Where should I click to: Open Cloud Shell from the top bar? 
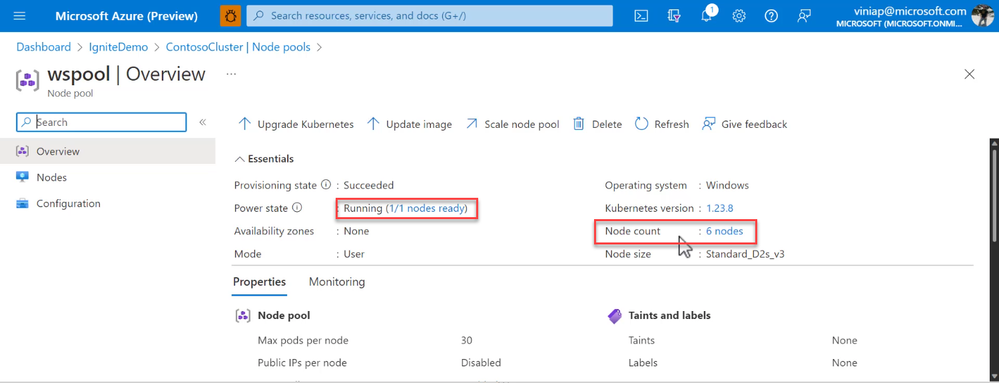642,16
